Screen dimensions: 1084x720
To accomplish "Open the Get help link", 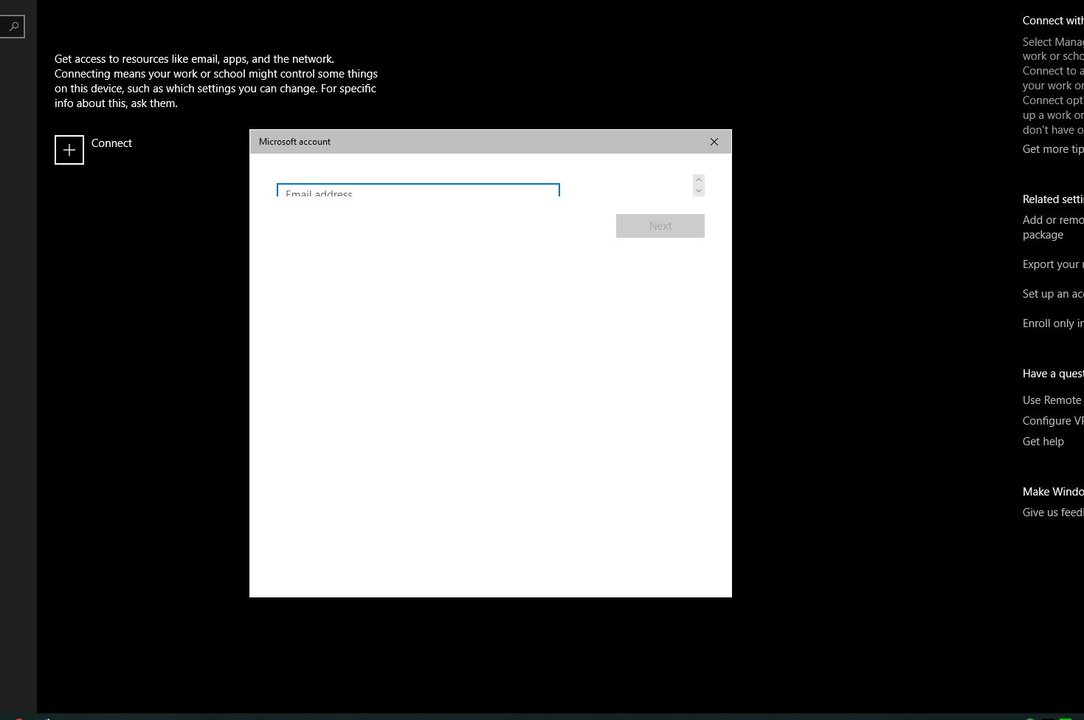I will coord(1043,442).
